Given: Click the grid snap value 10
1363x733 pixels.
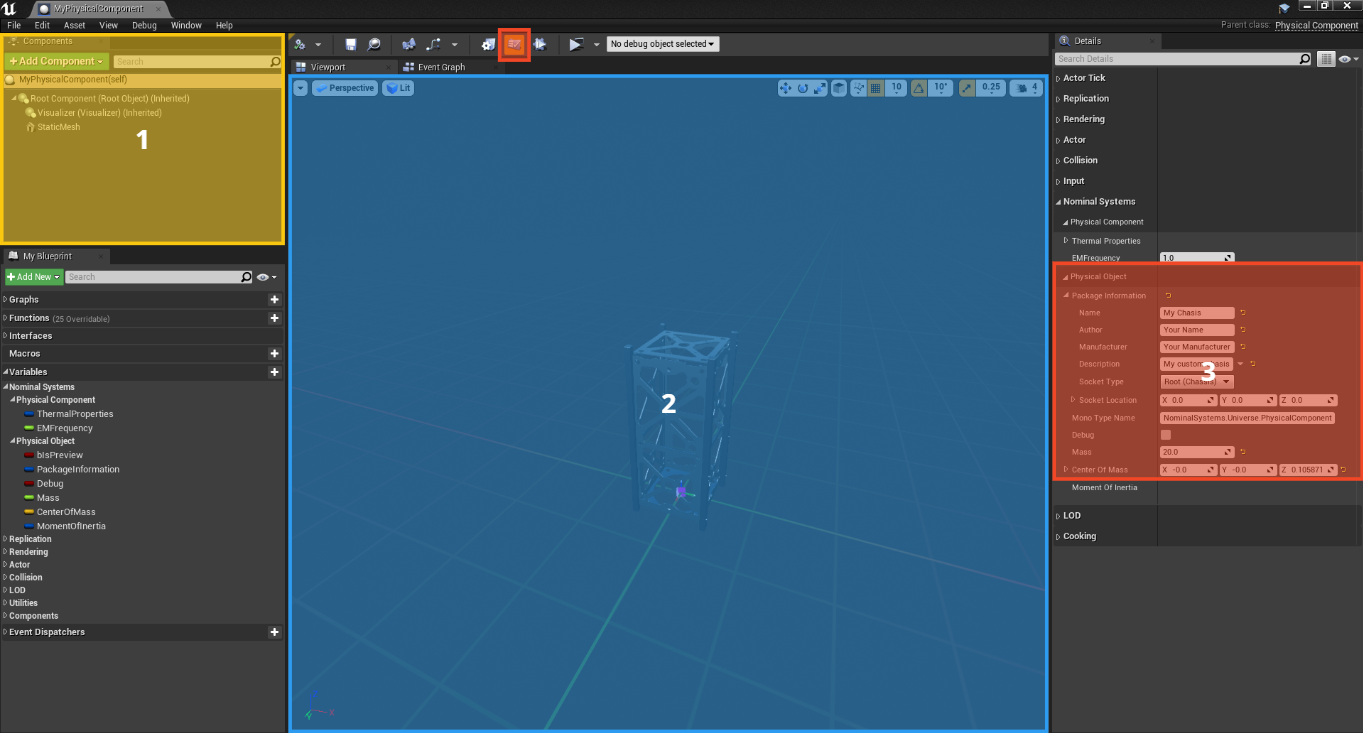Looking at the screenshot, I should pyautogui.click(x=896, y=88).
